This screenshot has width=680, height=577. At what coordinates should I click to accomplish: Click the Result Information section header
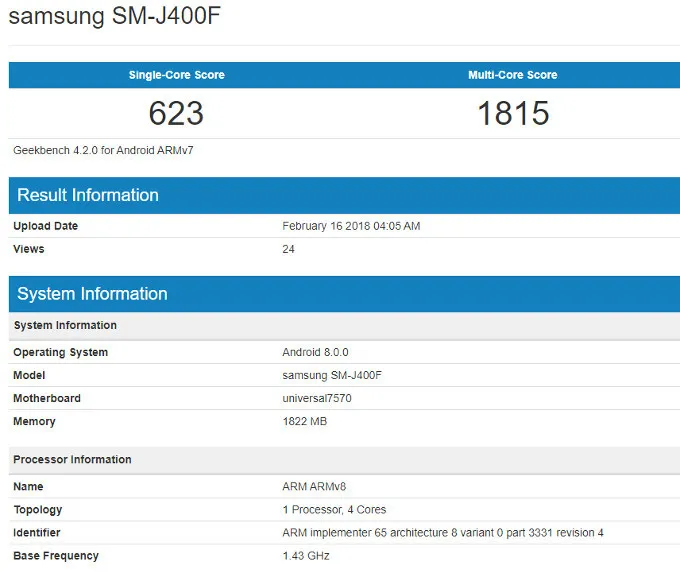tap(88, 195)
